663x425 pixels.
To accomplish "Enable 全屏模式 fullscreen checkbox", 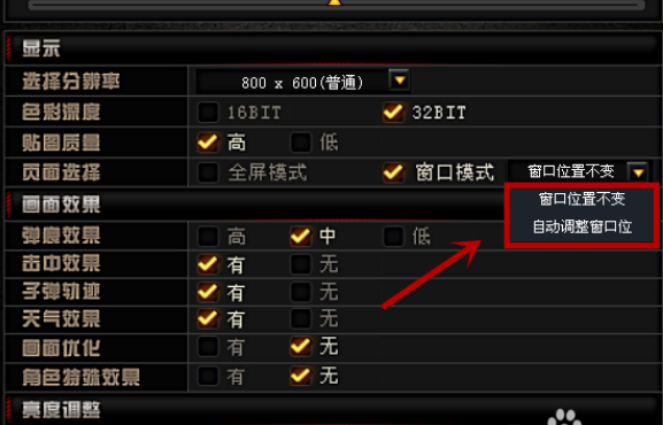I will coord(208,172).
